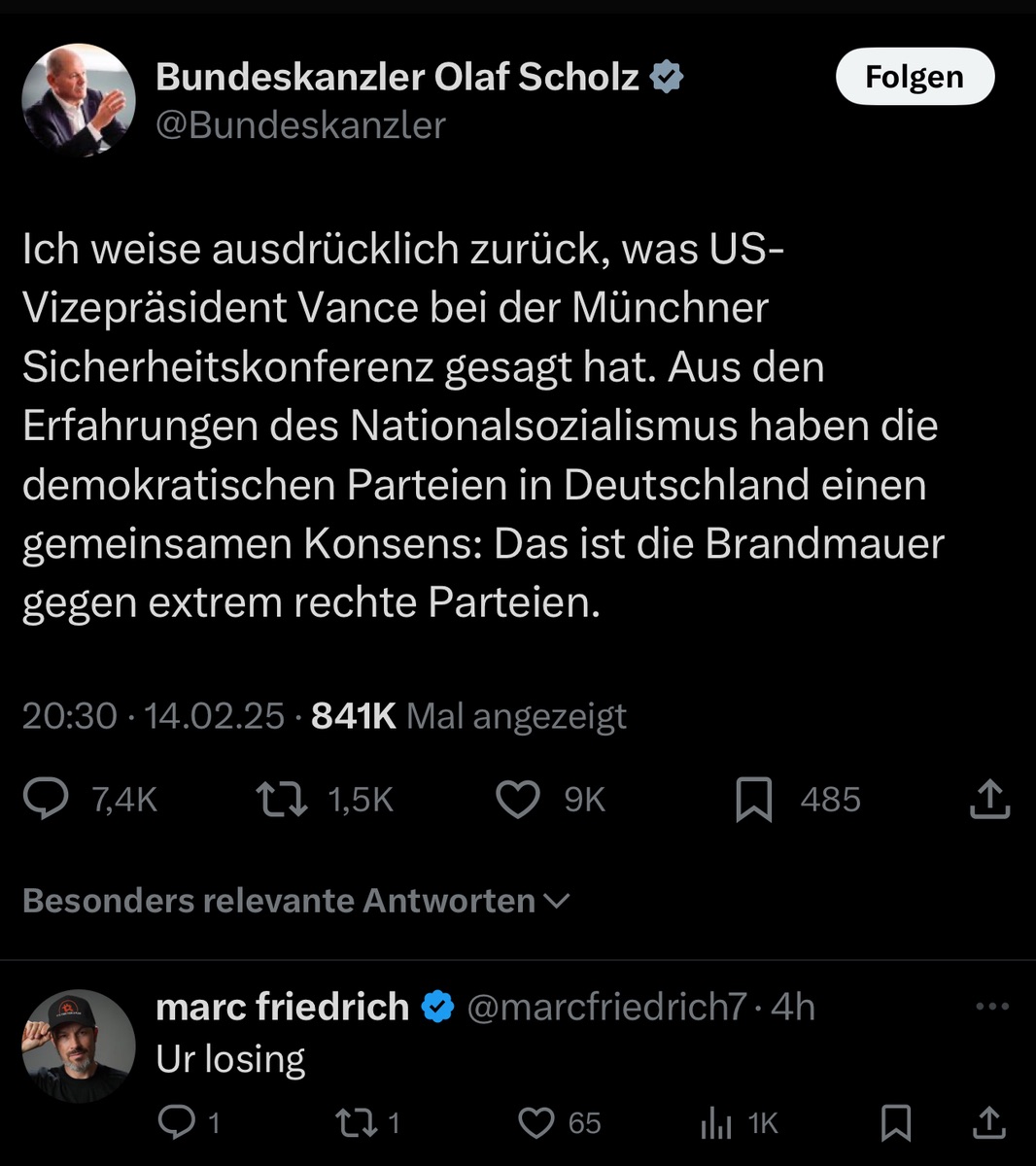Repost the main Bundeskanzler post

pyautogui.click(x=282, y=799)
